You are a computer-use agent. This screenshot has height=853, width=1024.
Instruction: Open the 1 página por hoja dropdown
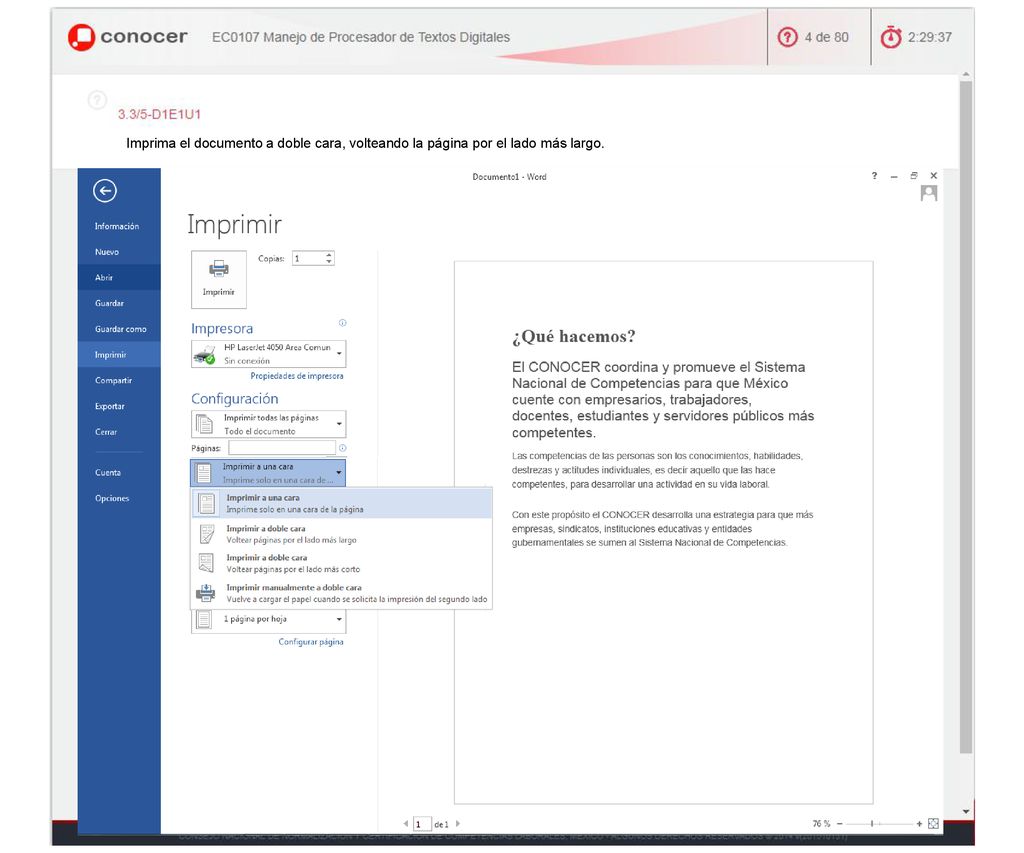(268, 619)
